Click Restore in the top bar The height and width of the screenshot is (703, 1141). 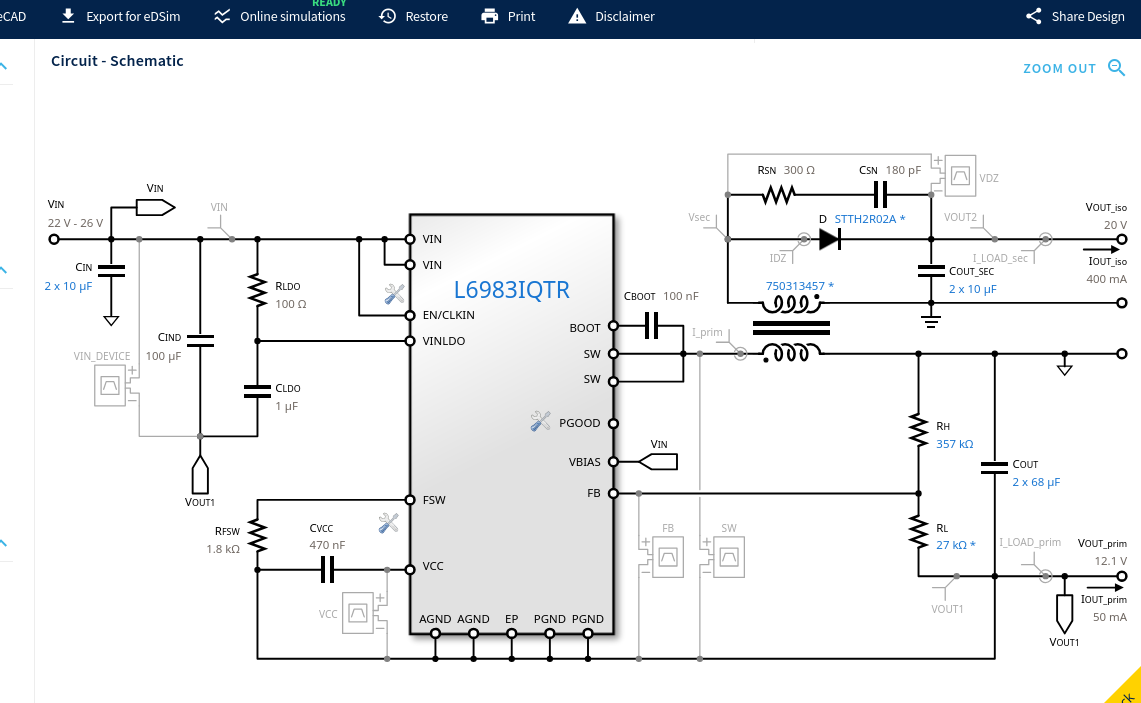[413, 16]
